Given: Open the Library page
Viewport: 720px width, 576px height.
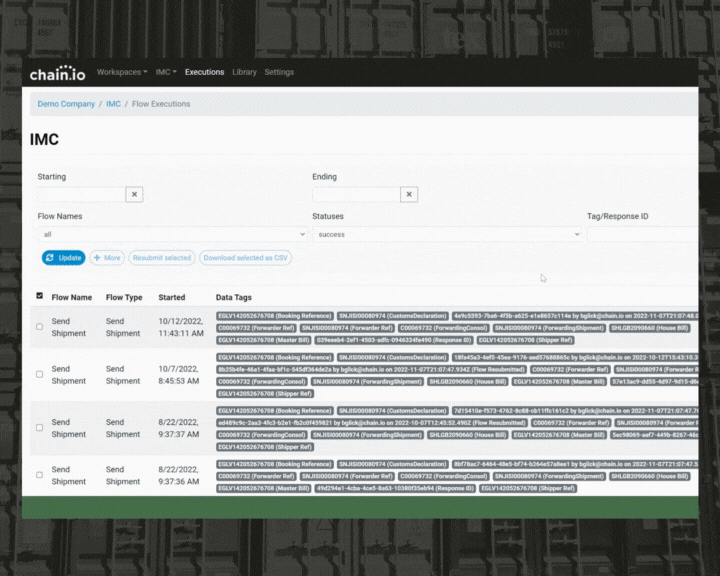Looking at the screenshot, I should point(244,72).
